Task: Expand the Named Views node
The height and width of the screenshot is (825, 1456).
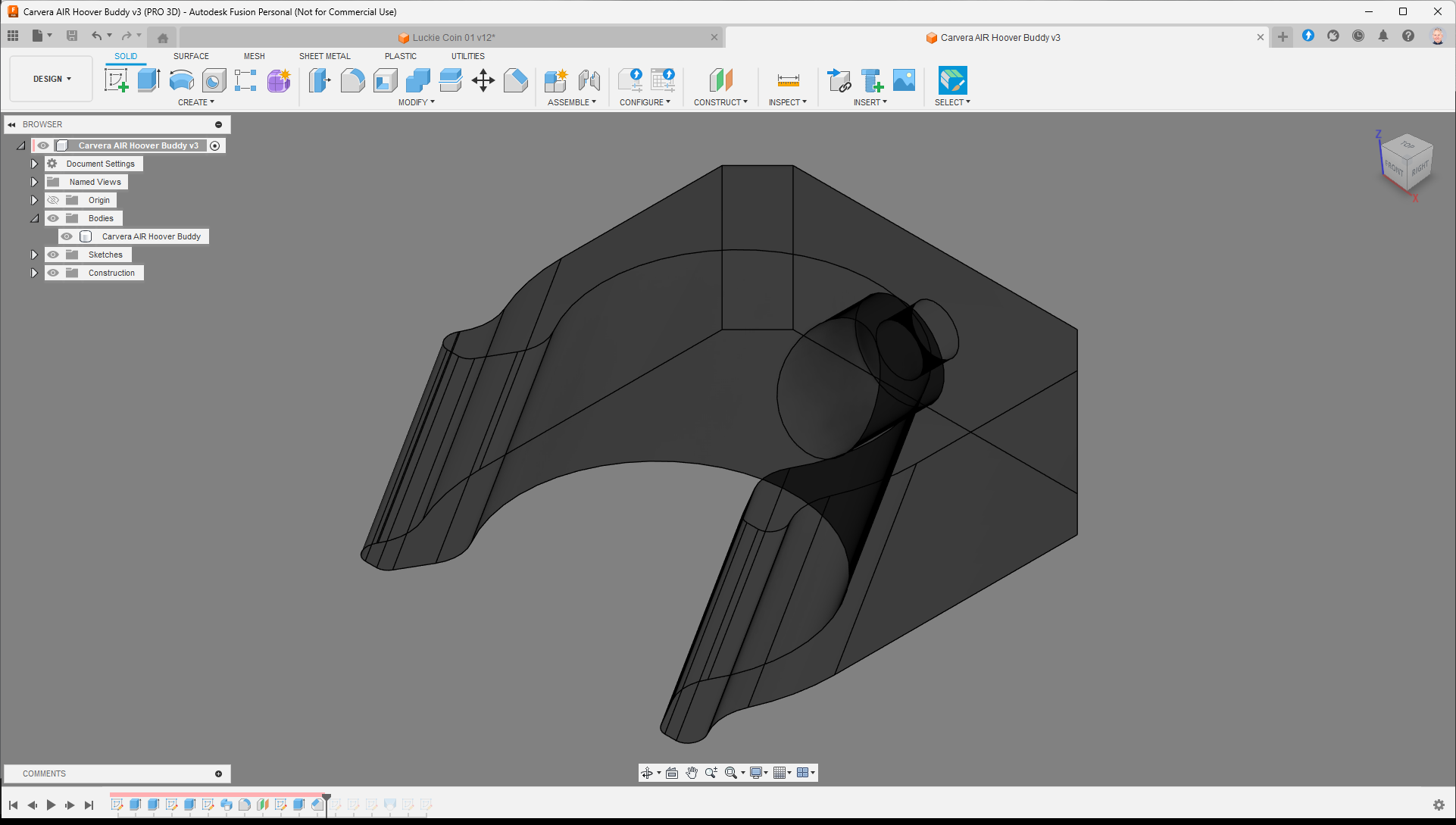Action: (34, 182)
